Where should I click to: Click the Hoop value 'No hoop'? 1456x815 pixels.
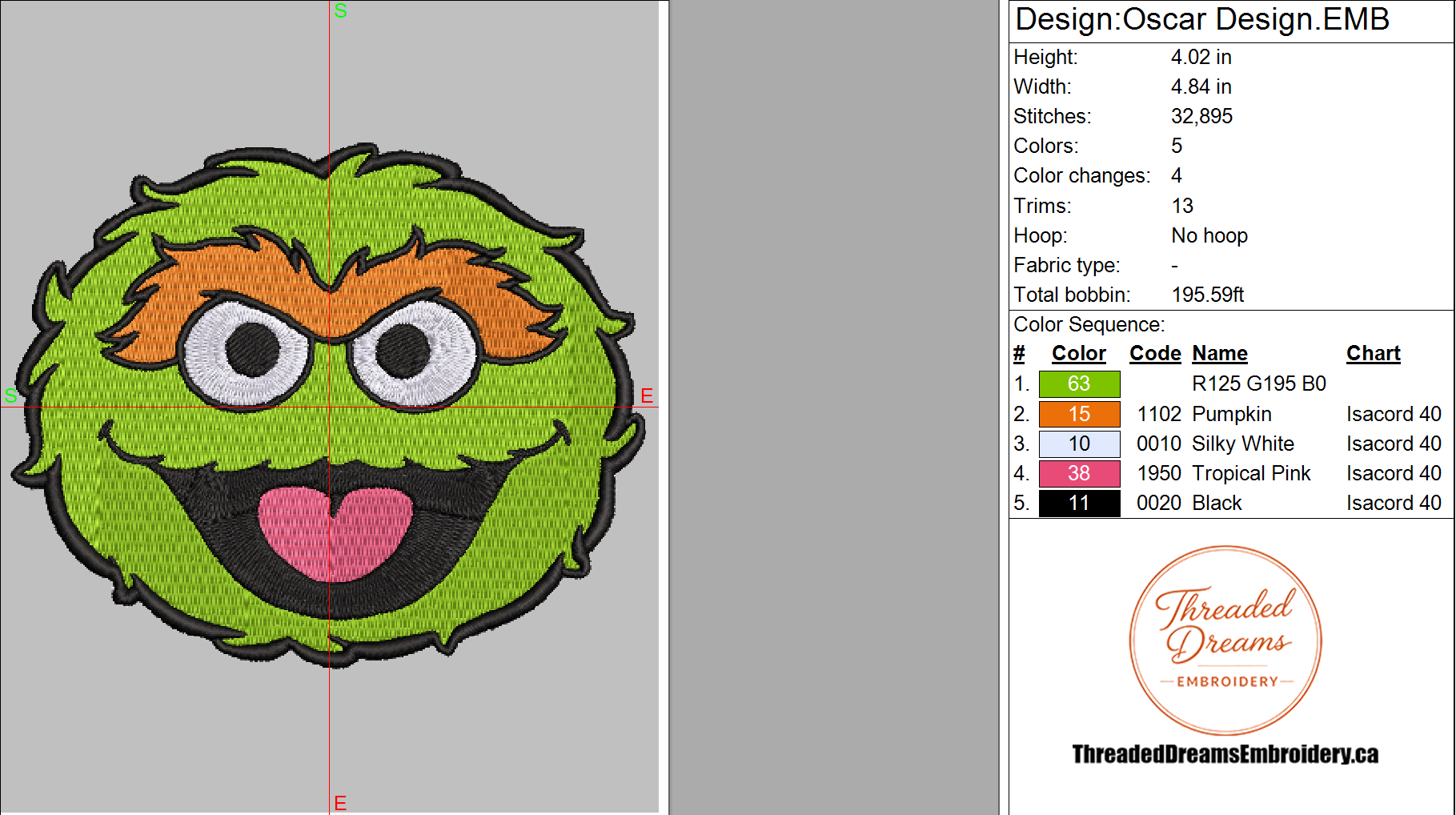point(1209,235)
